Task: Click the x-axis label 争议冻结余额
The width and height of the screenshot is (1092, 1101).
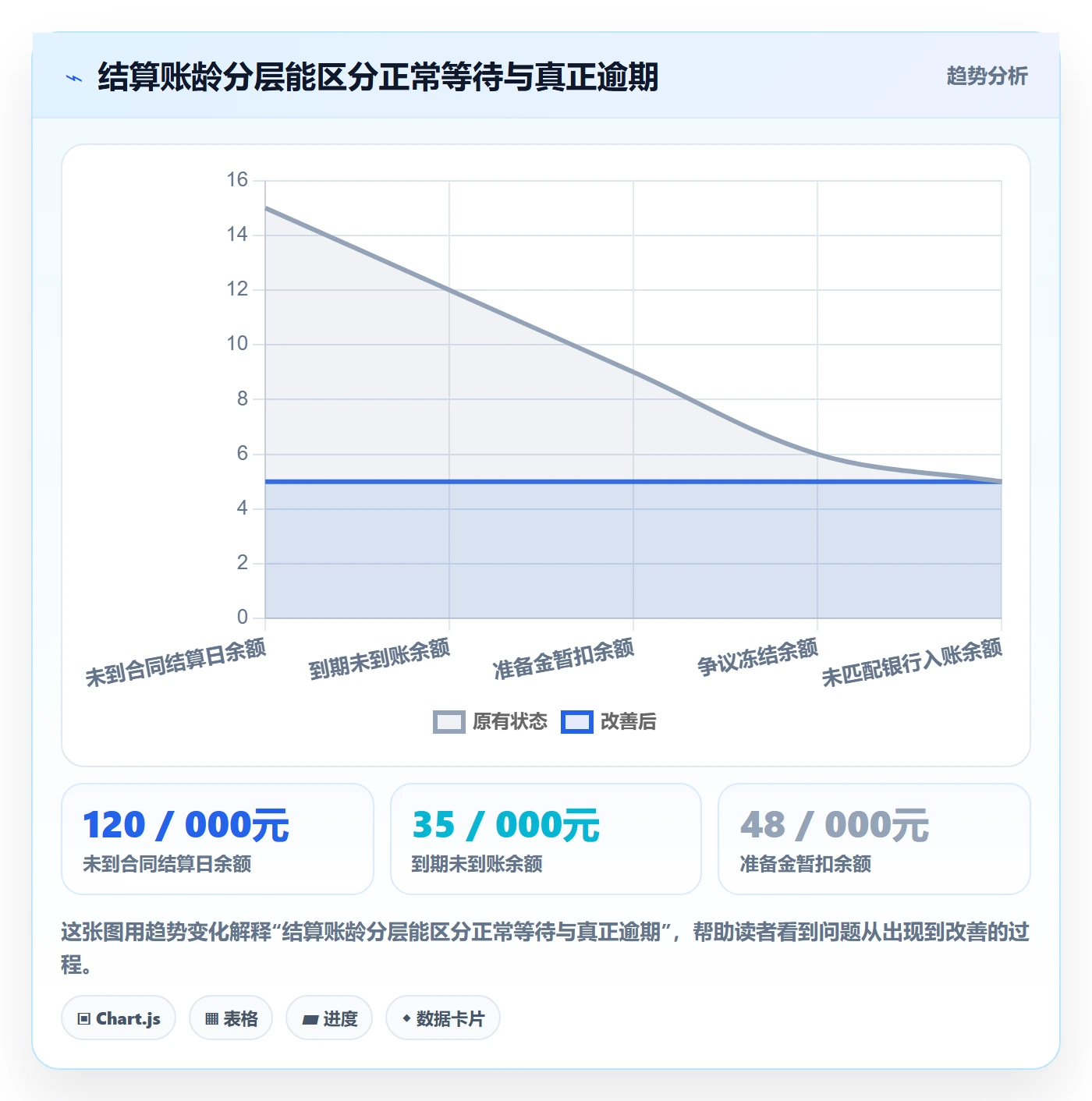Action: [x=758, y=657]
